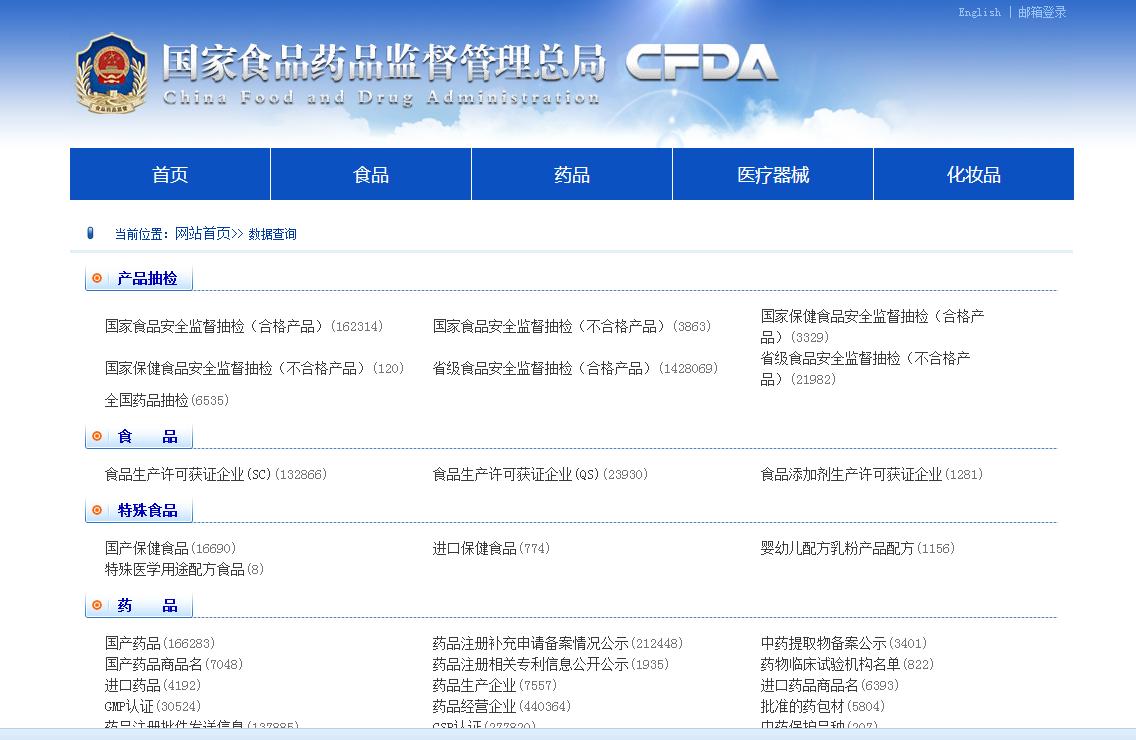Click the blue capsule icon before 当前位置

91,233
